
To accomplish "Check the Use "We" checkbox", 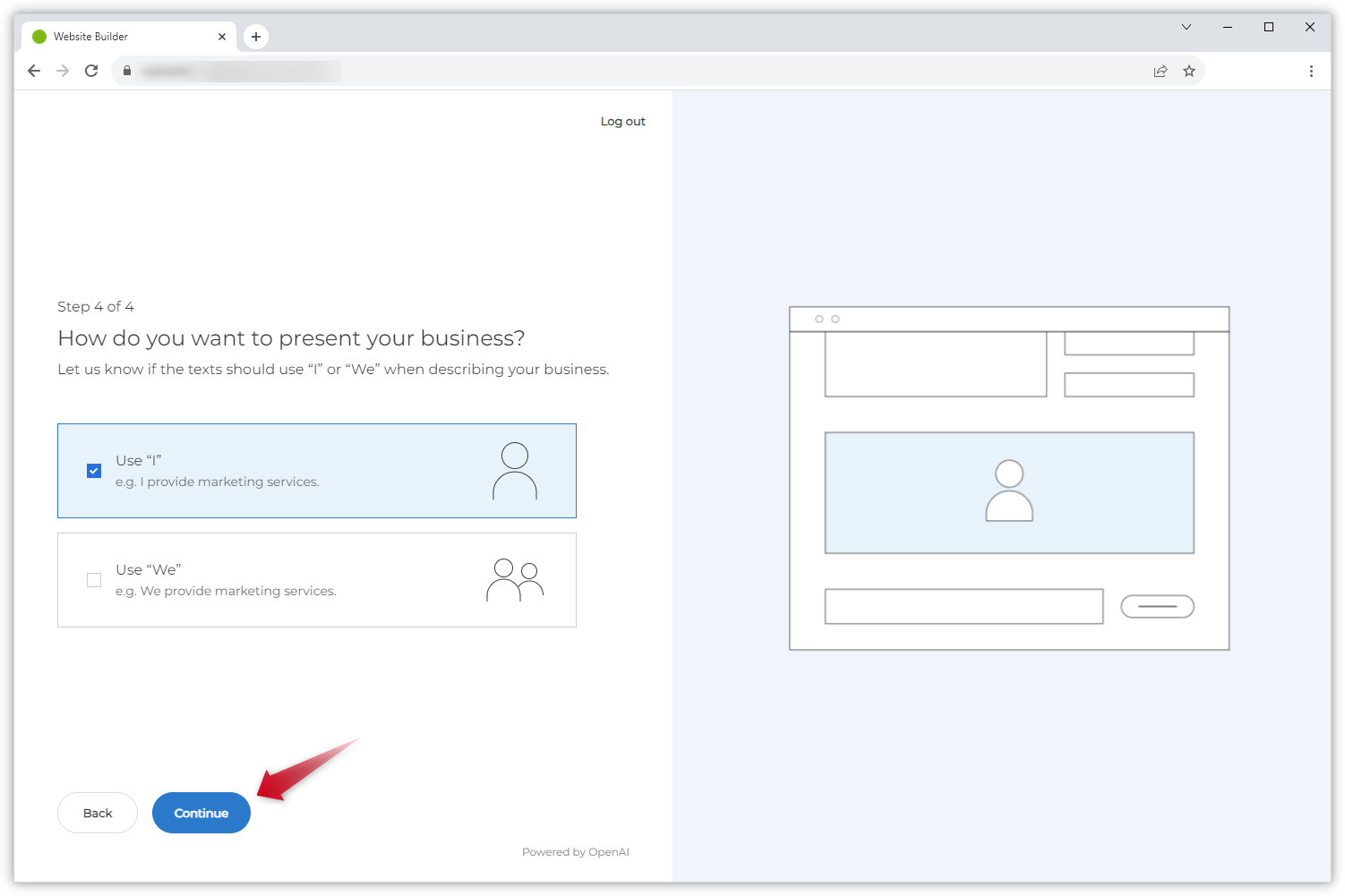I will click(x=94, y=580).
